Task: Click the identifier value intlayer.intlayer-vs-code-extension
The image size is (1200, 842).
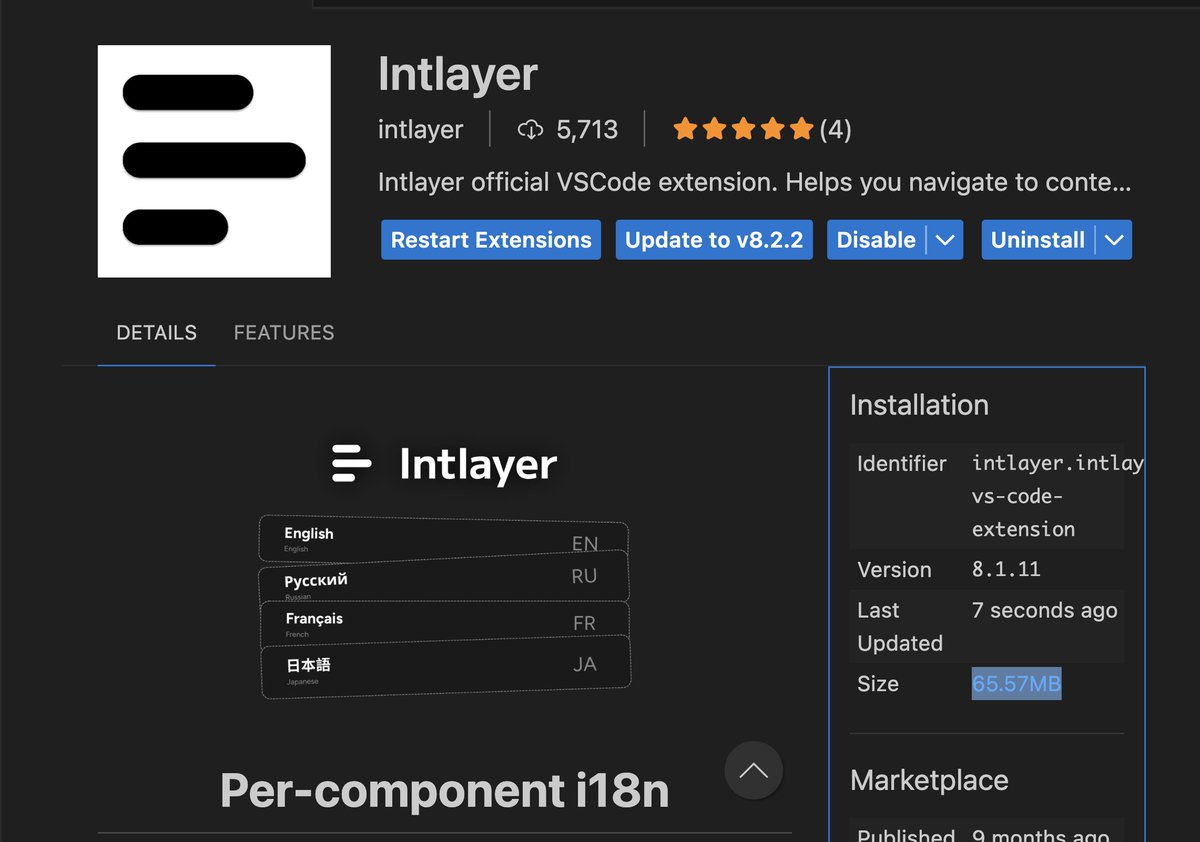Action: [x=1058, y=496]
